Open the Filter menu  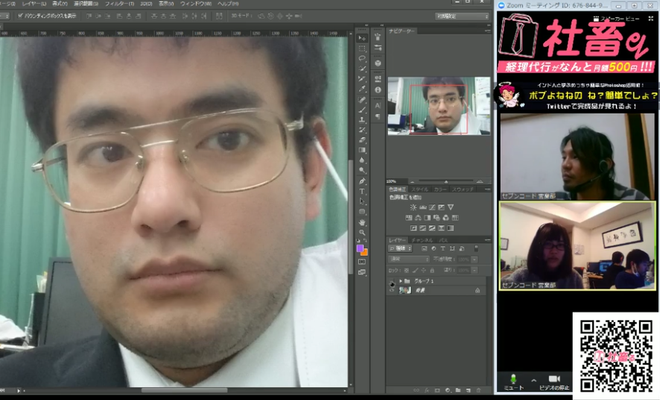coord(117,4)
